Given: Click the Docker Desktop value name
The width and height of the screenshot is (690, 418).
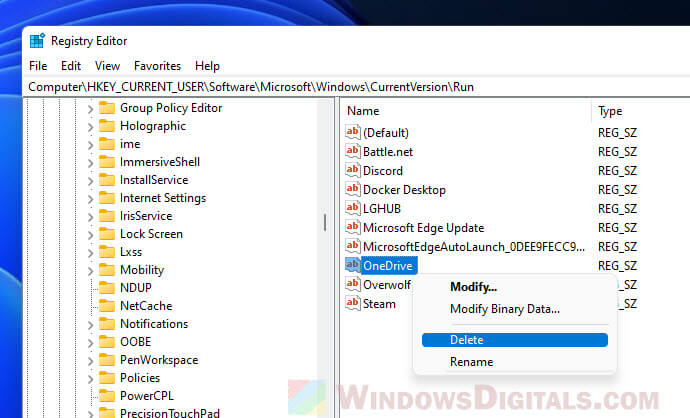Looking at the screenshot, I should click(404, 190).
